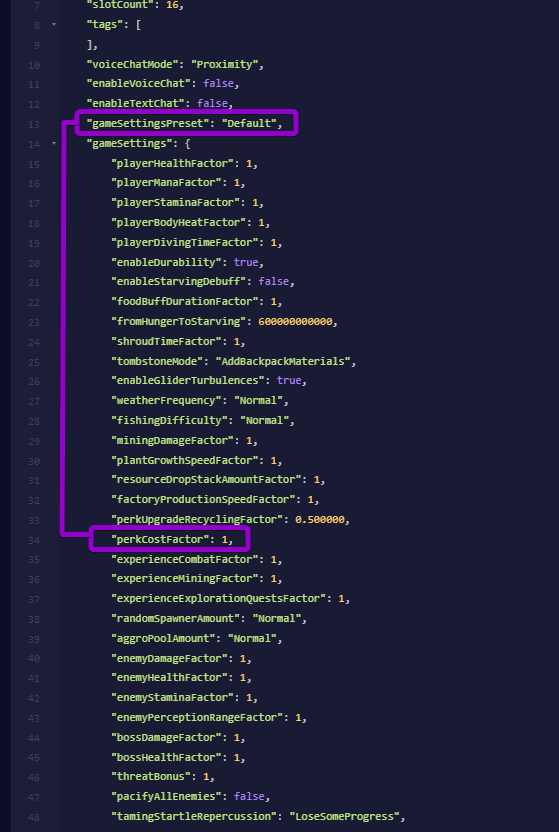Click the "randomSpawnerAmount" key
The width and height of the screenshot is (559, 832).
click(176, 618)
